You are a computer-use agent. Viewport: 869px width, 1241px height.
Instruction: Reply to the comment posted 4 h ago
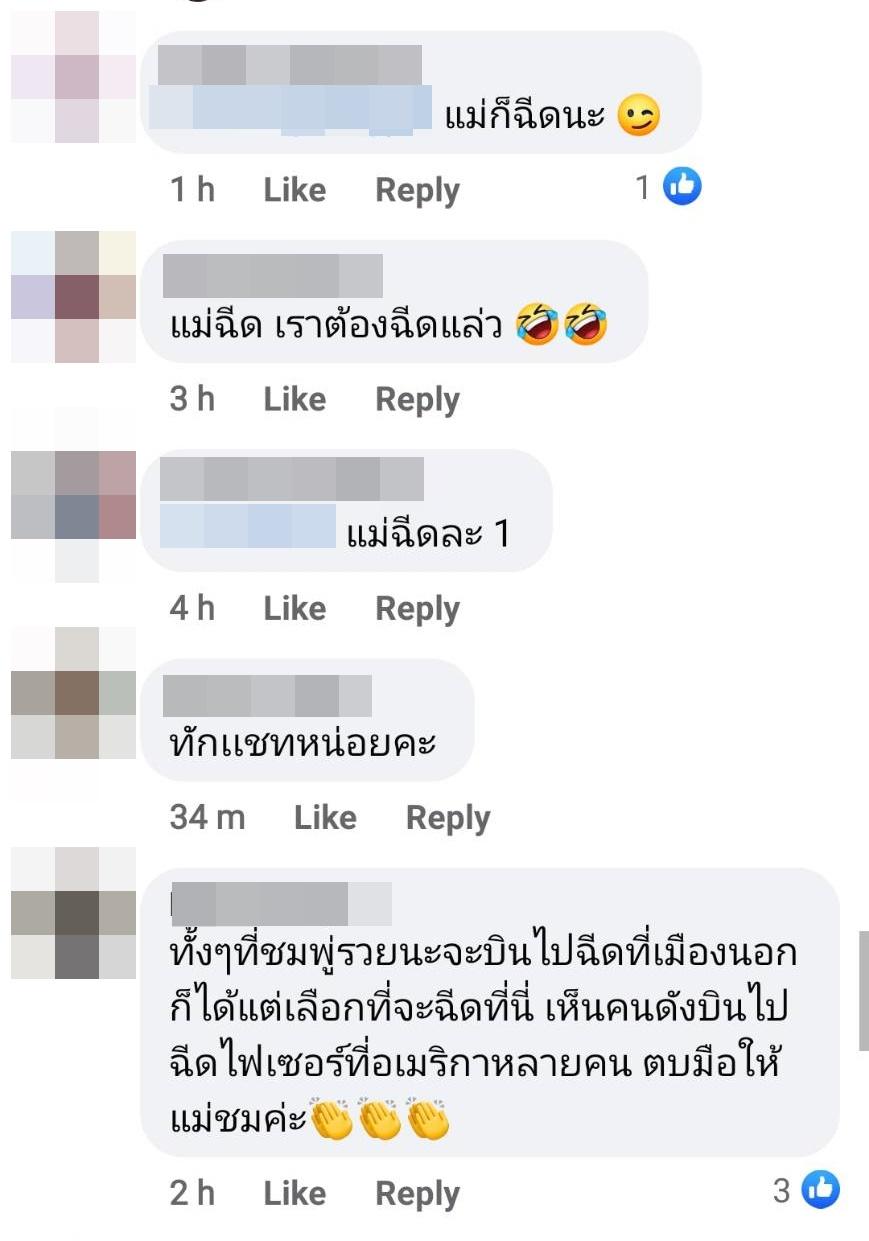pos(417,608)
